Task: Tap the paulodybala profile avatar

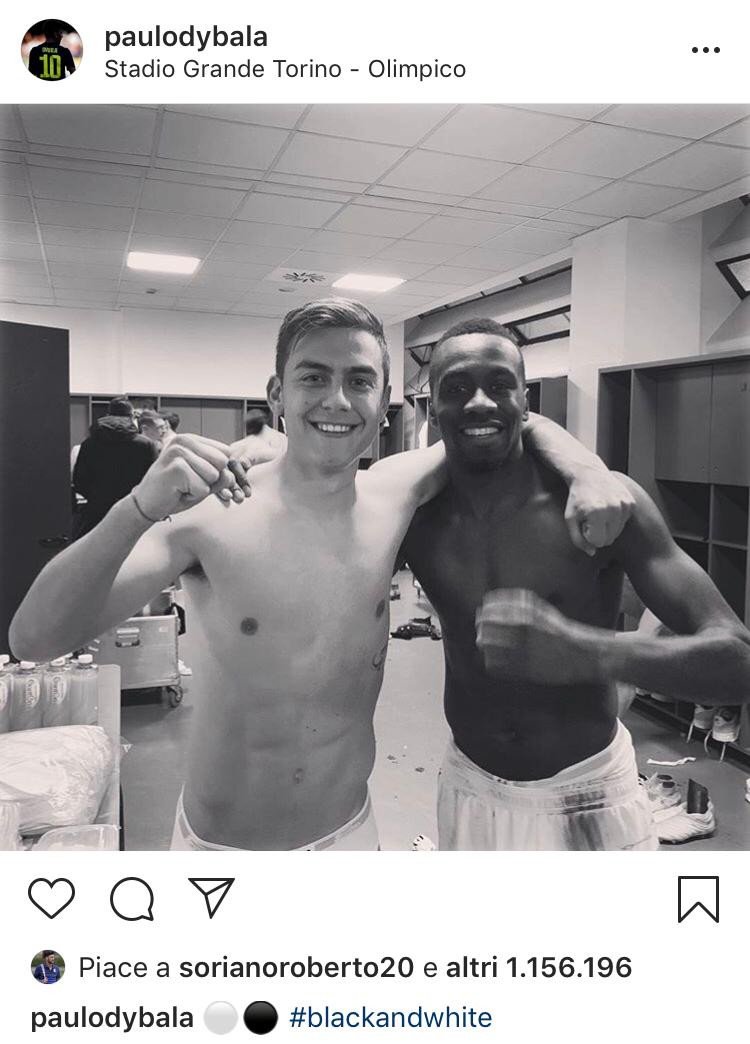Action: point(52,50)
